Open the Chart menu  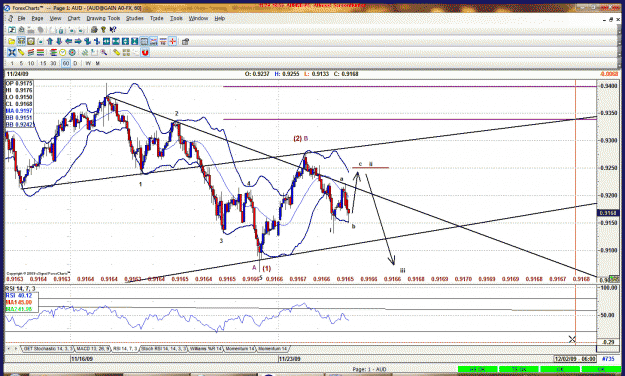74,18
